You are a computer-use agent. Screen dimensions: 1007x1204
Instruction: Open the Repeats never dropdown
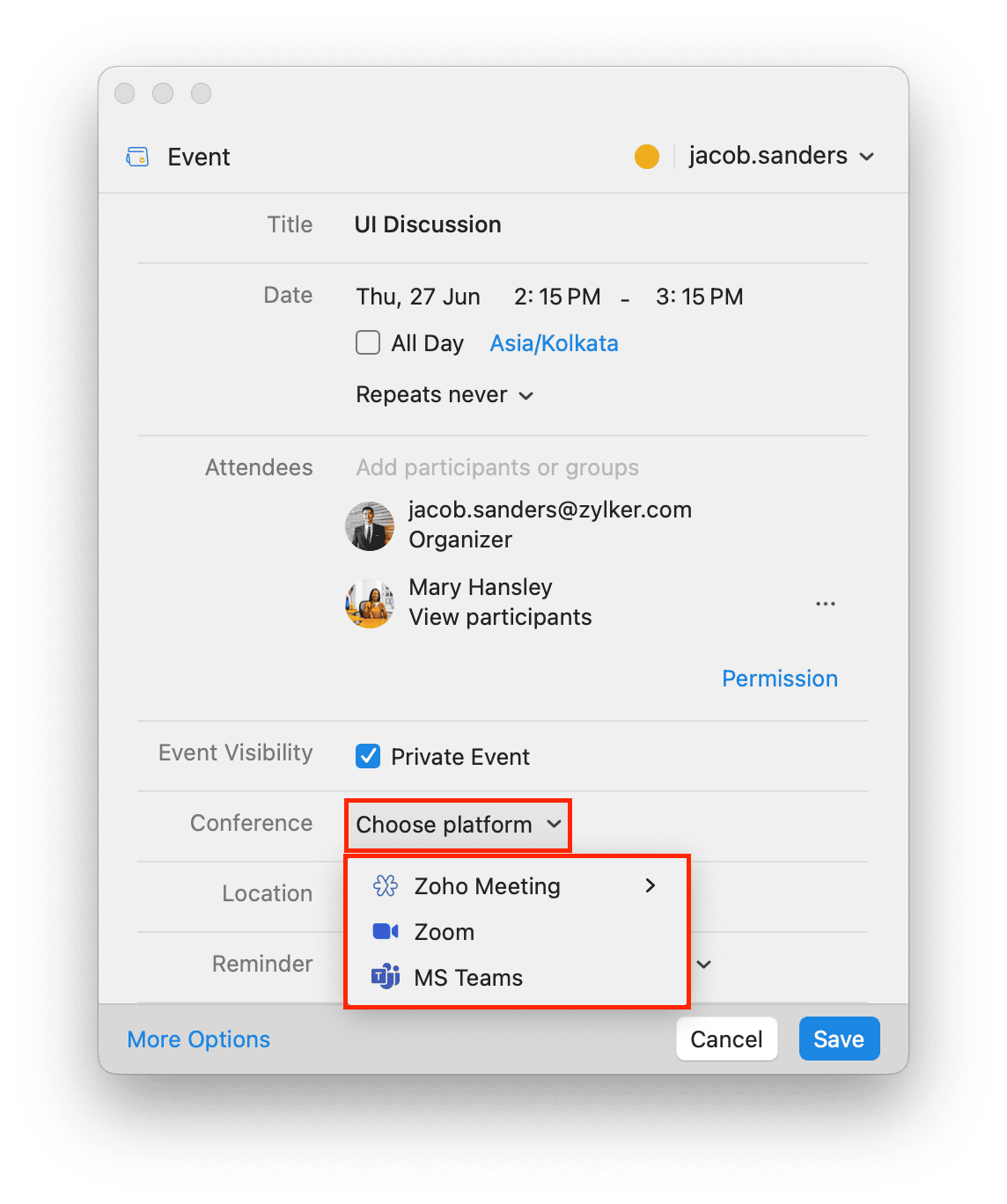[x=445, y=395]
